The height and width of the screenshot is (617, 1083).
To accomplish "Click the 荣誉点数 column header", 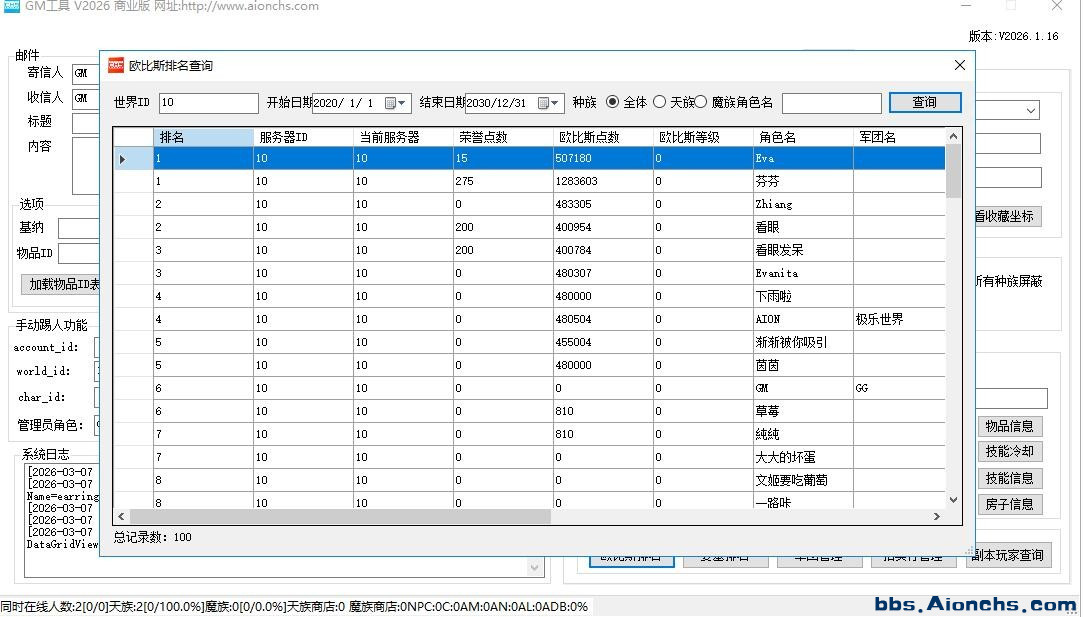I will click(x=503, y=137).
